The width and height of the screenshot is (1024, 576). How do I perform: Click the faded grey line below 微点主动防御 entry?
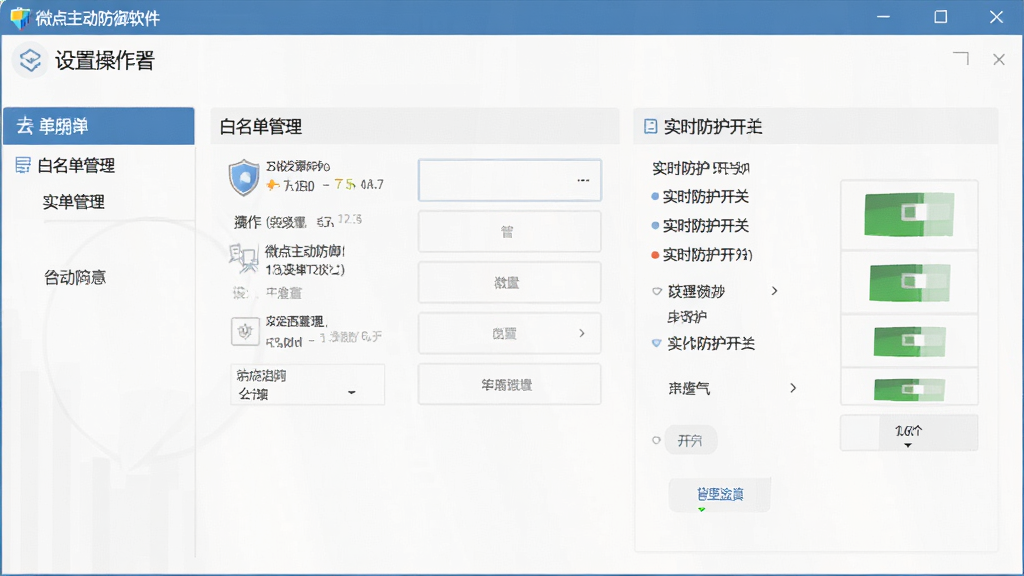click(x=267, y=293)
